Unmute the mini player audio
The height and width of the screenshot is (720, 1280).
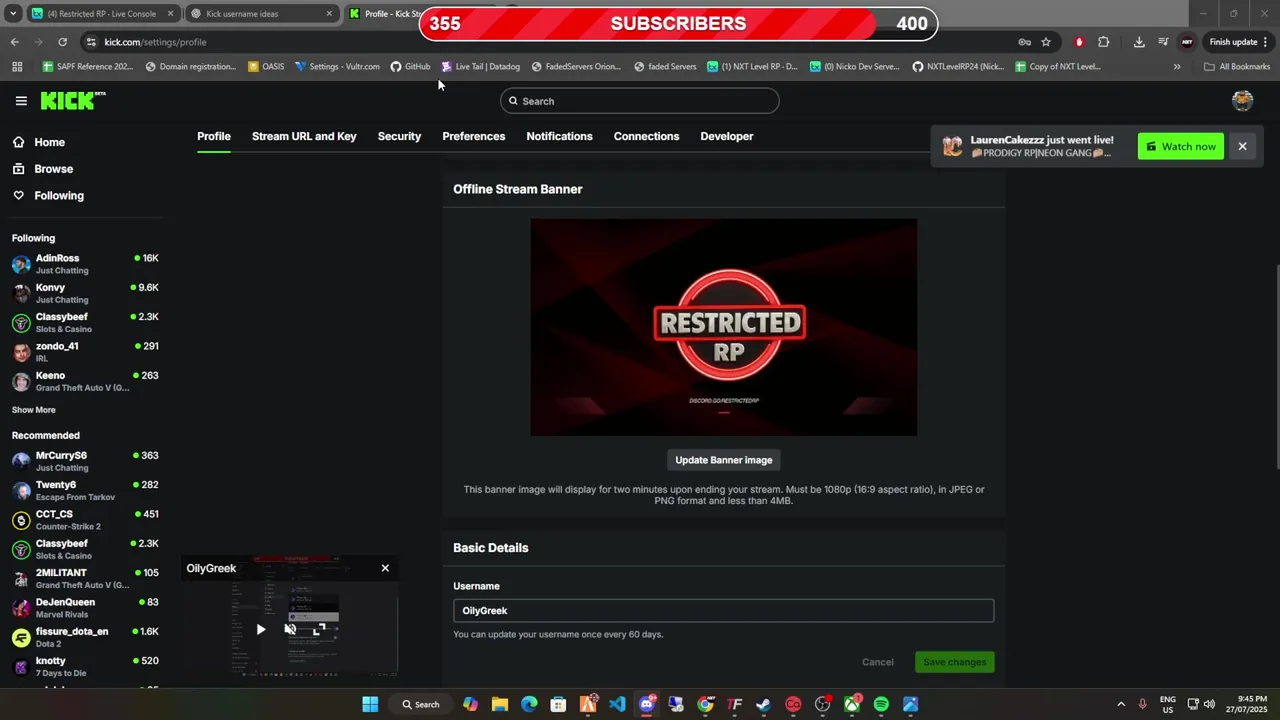tap(289, 630)
